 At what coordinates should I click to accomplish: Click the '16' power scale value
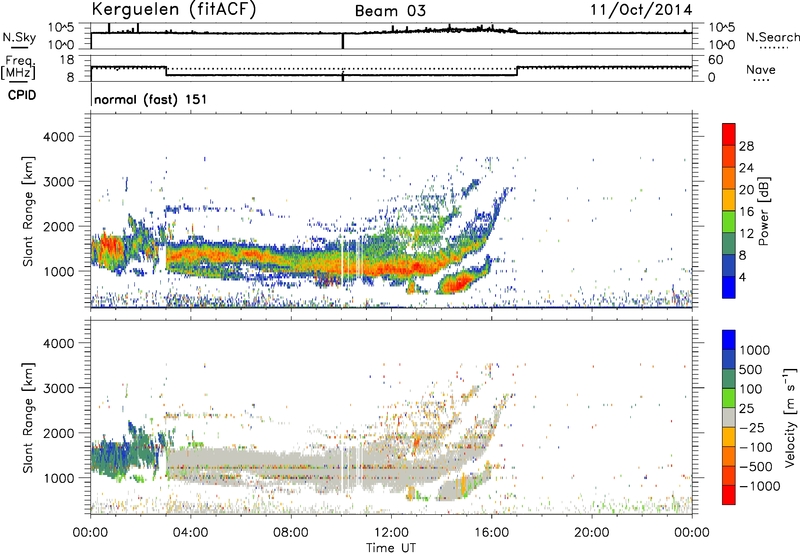(746, 212)
